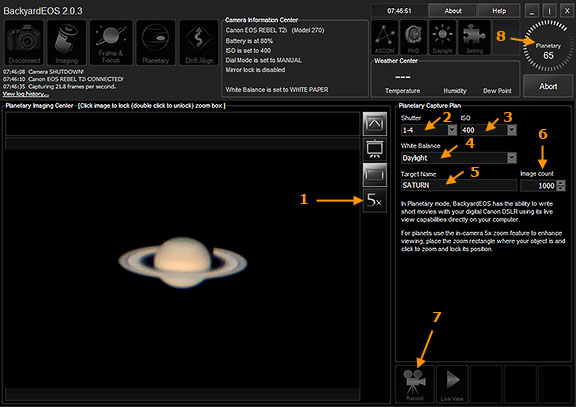Screen dimensions: 576x407
Task: Toggle the Daylight color theme icon
Action: [x=442, y=37]
